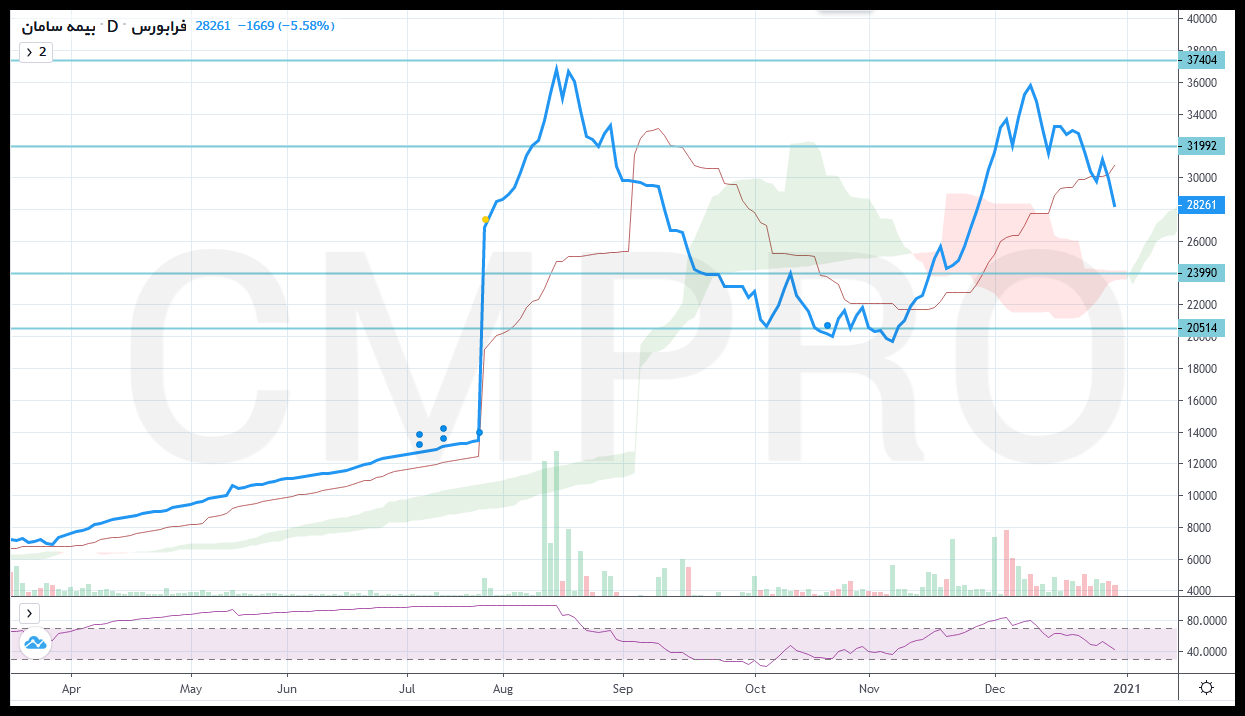Select the 23990 horizontal line price label

tap(1202, 273)
